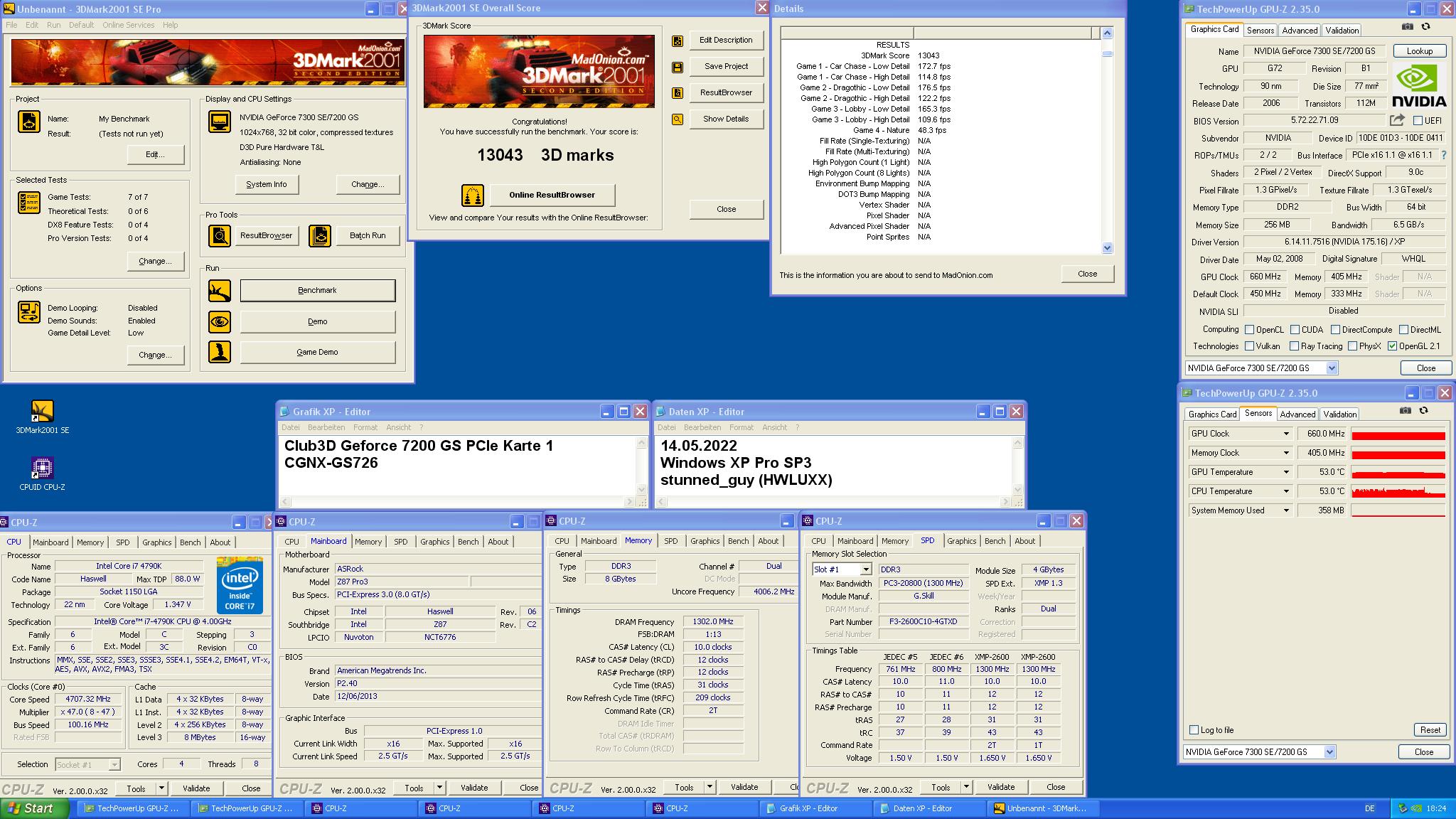Click the Grafik XP - Editor taskbar entry

click(x=815, y=808)
